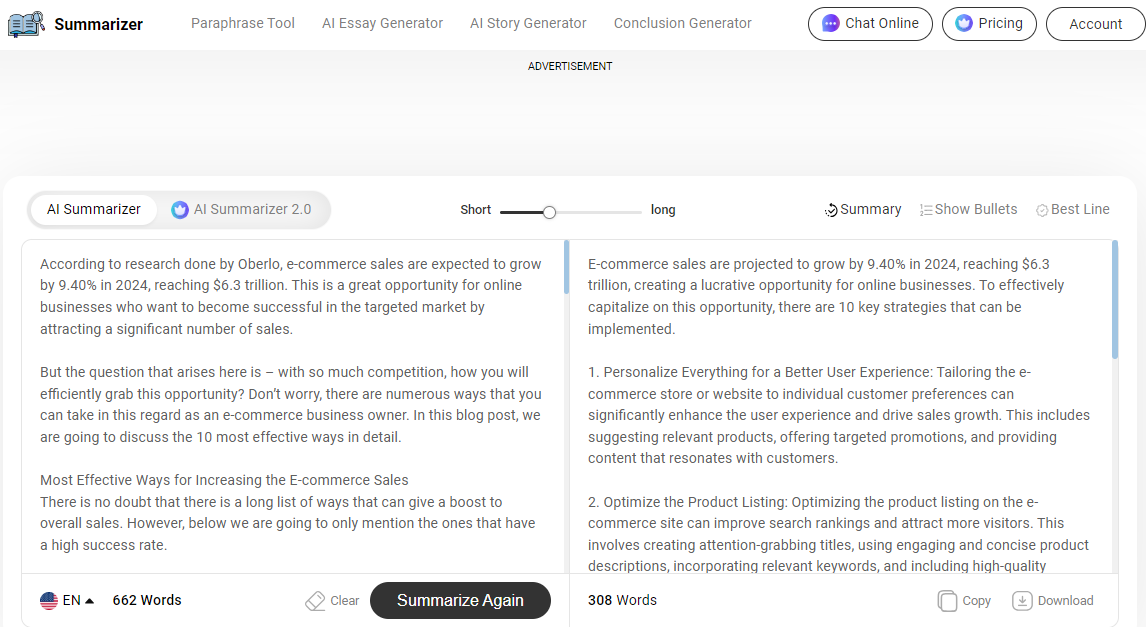Click the US flag language icon
The image size is (1146, 627).
(x=49, y=601)
